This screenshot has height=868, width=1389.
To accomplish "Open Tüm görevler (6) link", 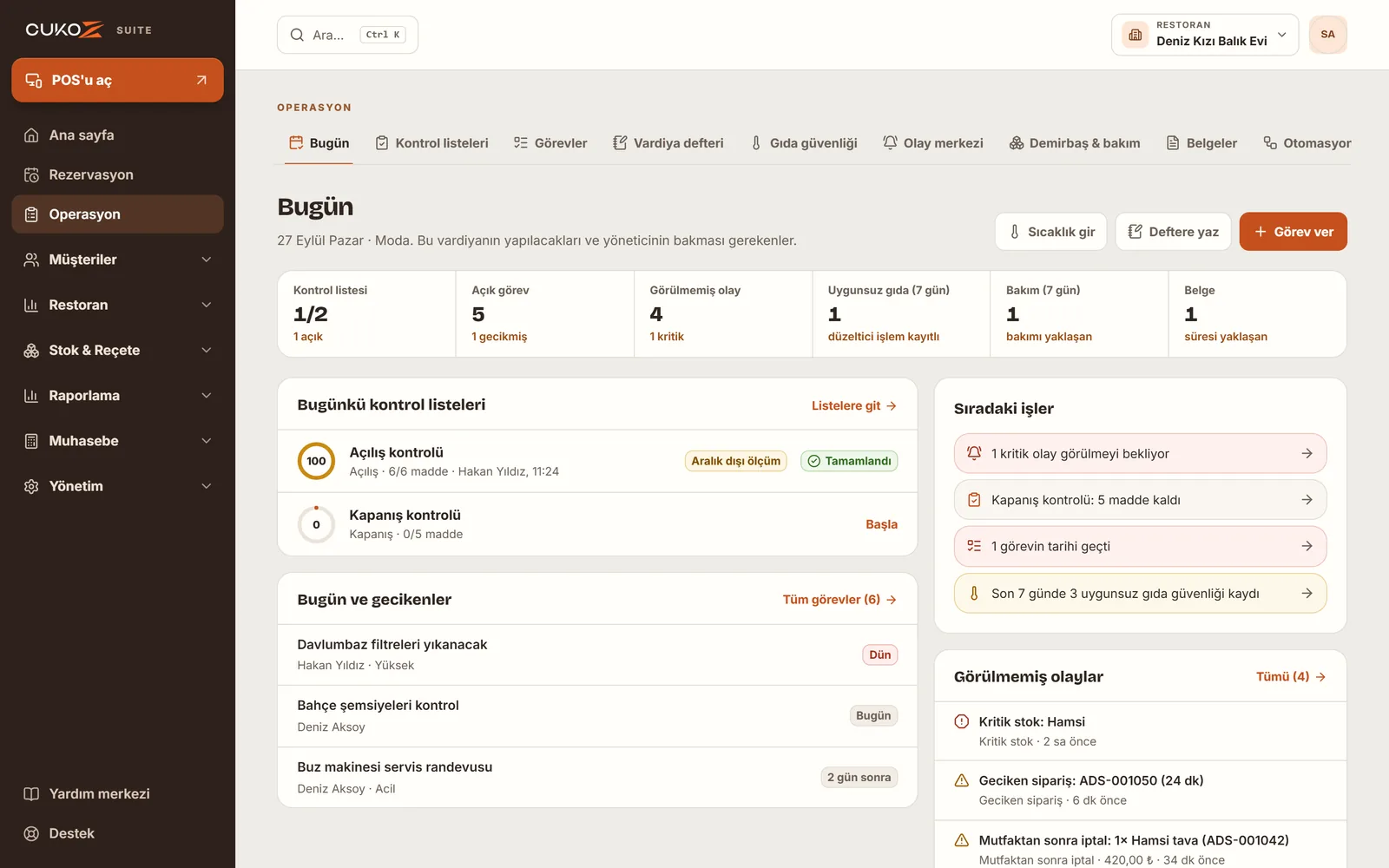I will [x=839, y=600].
